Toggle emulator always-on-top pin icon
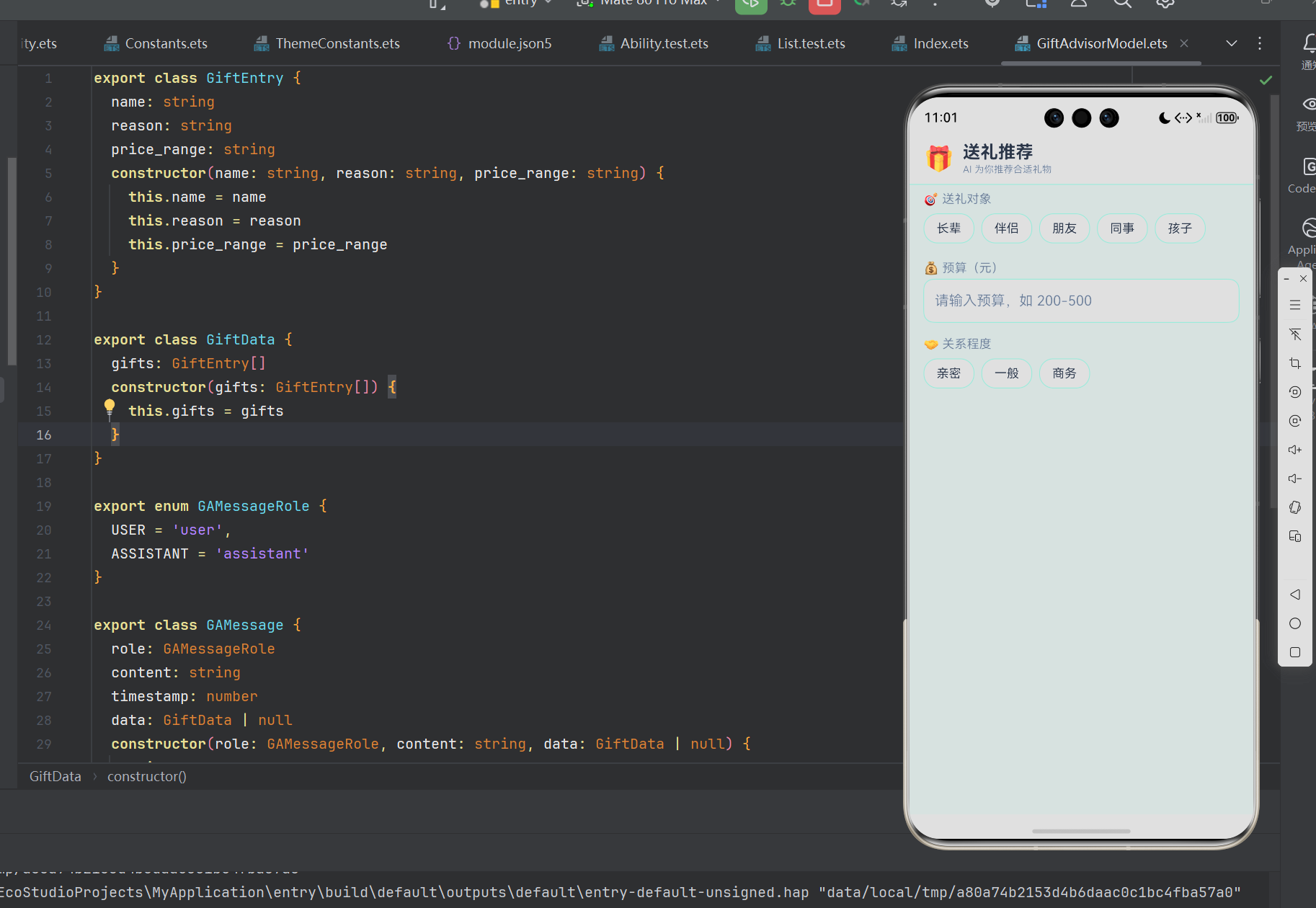The height and width of the screenshot is (908, 1316). [x=1295, y=334]
